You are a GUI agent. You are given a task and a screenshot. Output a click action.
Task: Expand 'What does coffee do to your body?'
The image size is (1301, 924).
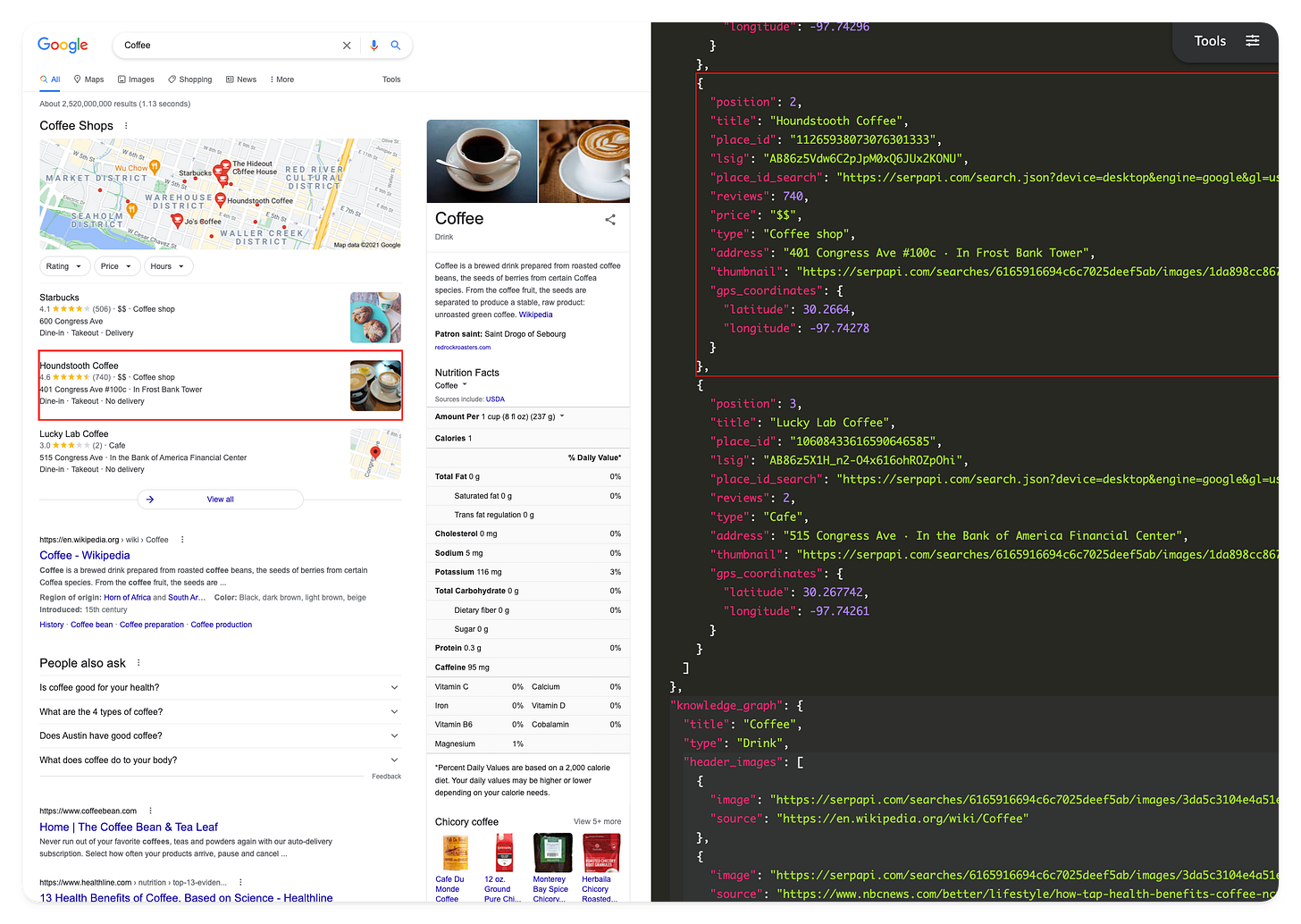click(x=220, y=760)
